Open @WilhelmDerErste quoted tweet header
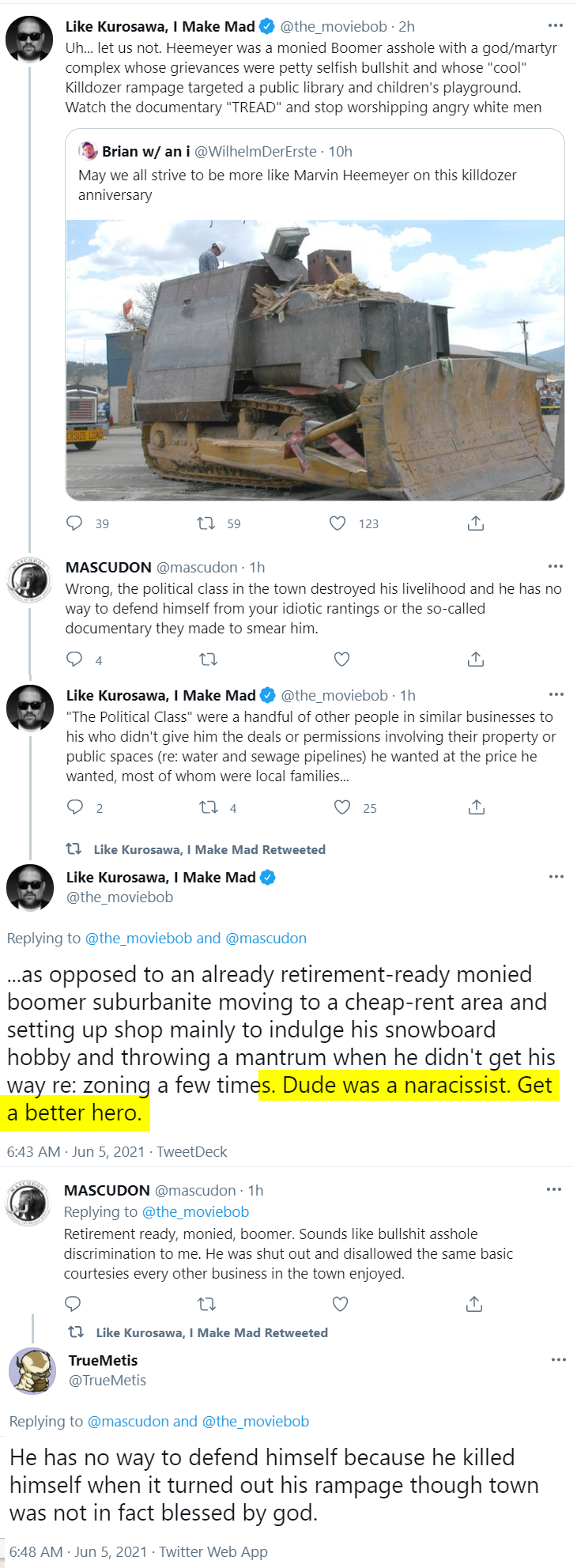 coord(215,151)
